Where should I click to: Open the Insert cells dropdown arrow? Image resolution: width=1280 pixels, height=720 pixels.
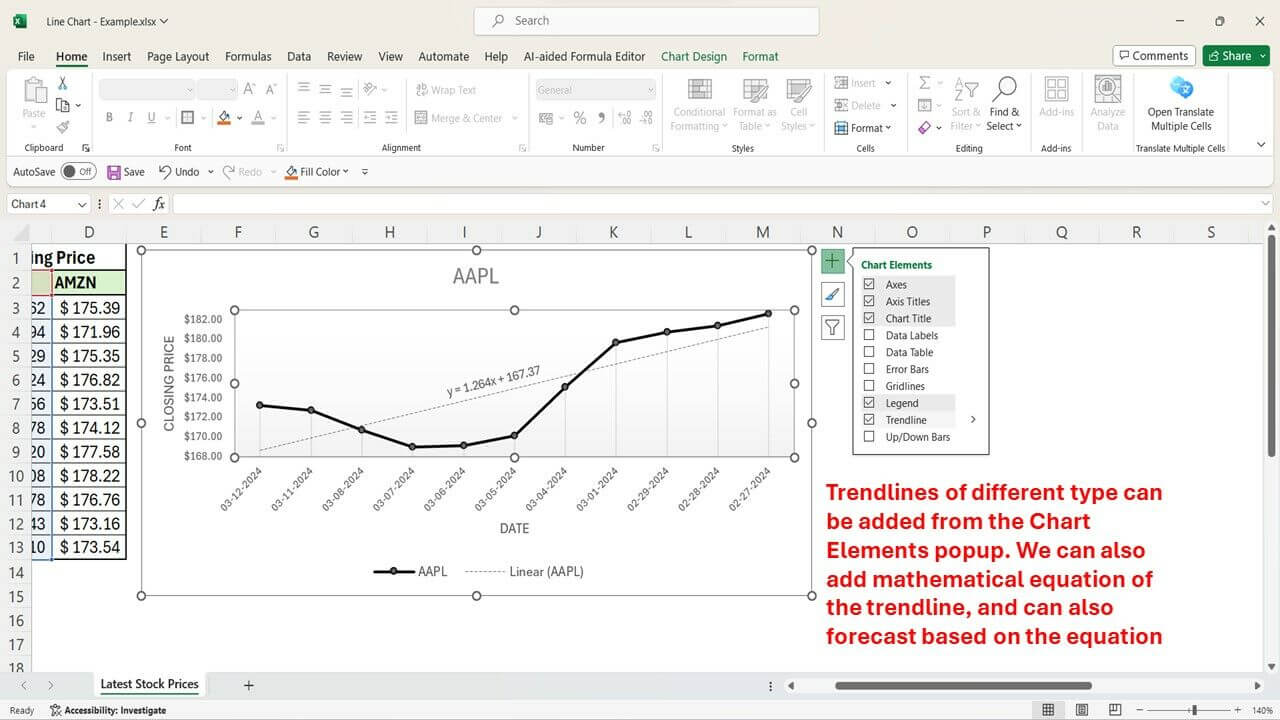click(888, 83)
